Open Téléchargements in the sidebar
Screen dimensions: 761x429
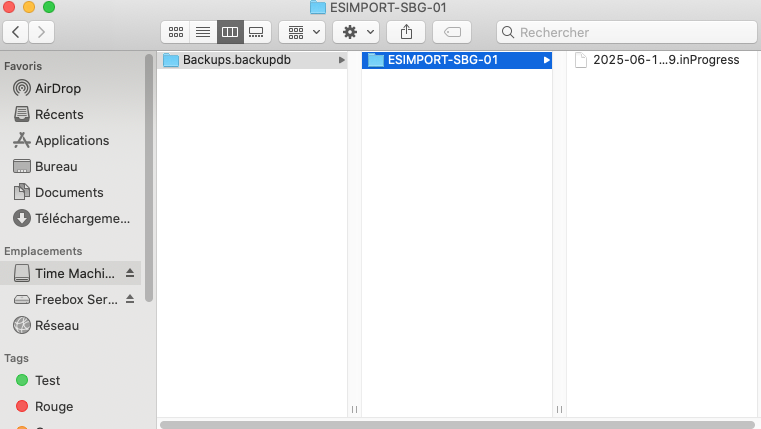coord(71,218)
